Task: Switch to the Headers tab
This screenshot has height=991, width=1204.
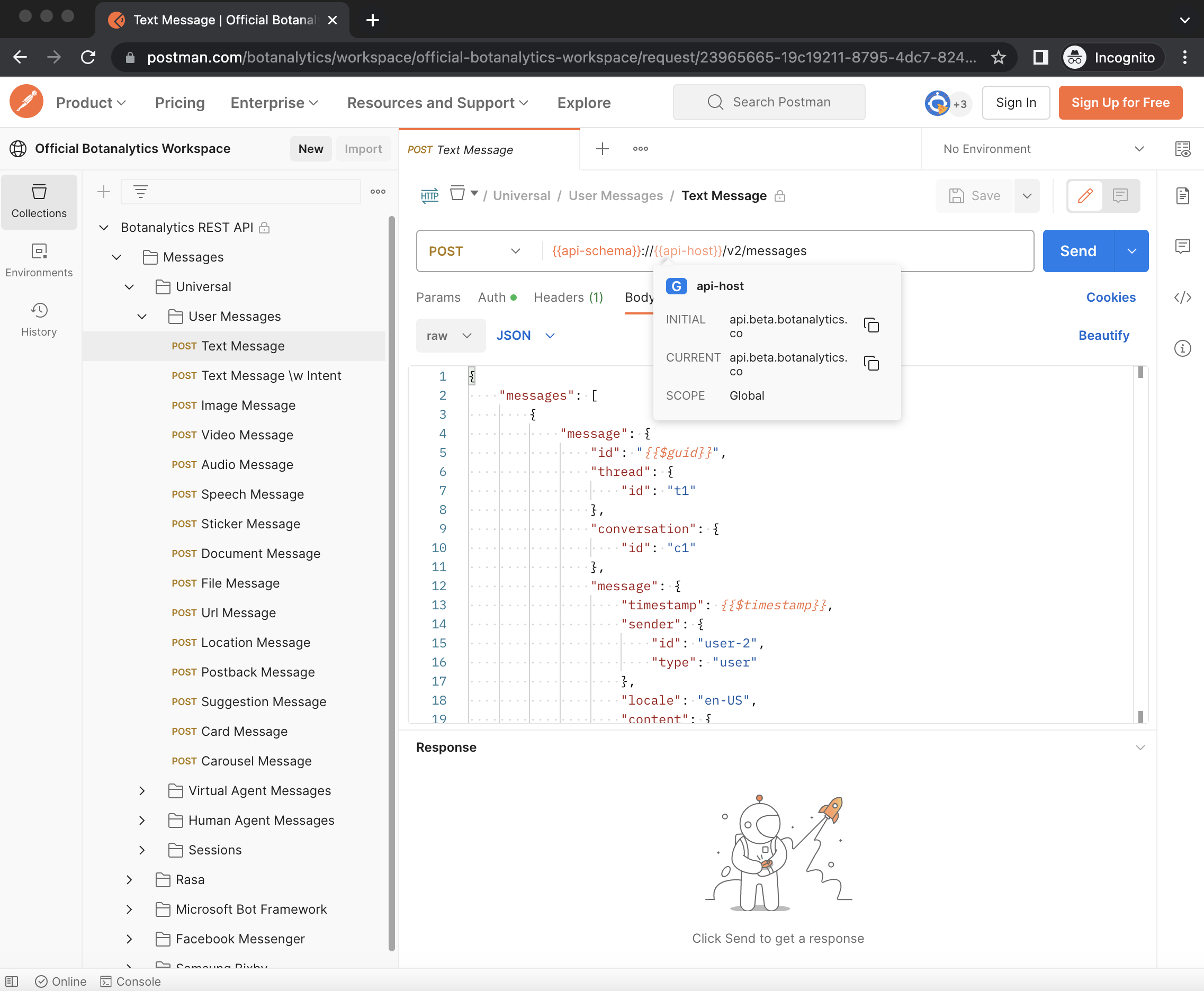Action: coord(568,298)
